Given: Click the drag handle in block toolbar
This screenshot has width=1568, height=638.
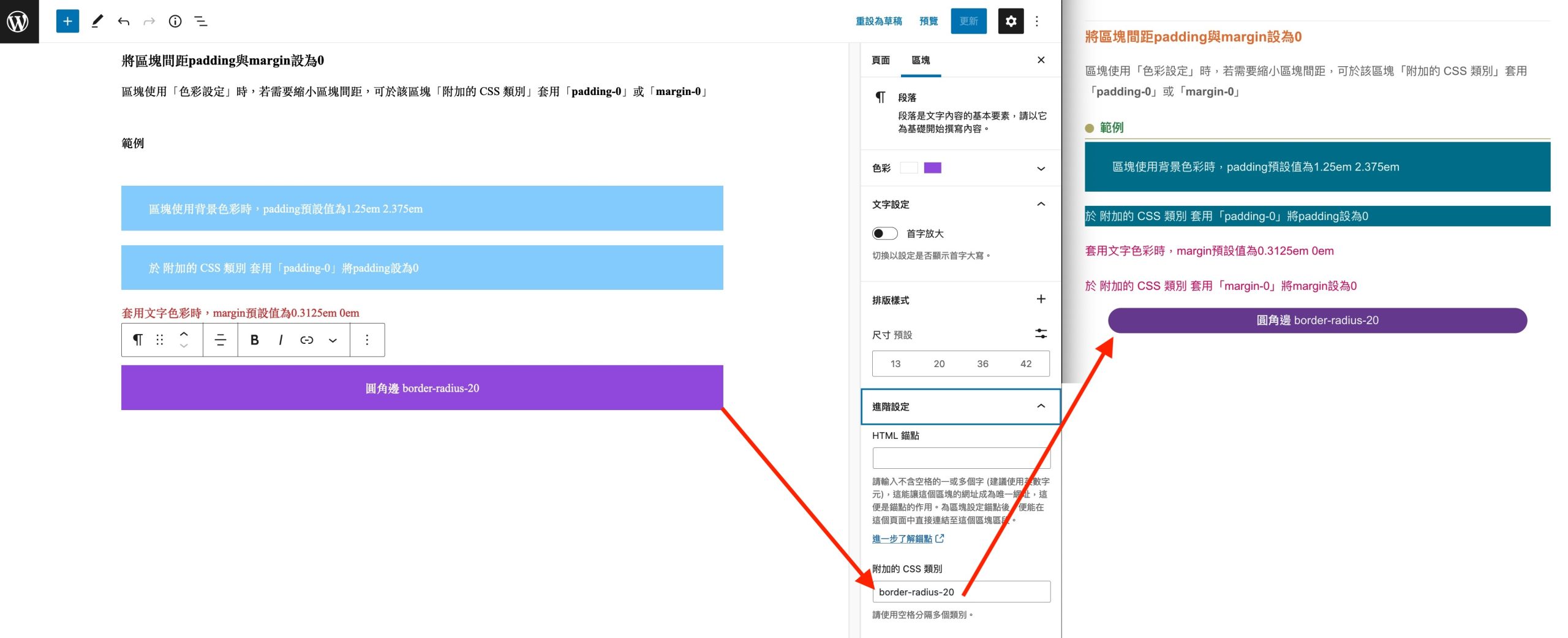Looking at the screenshot, I should [160, 340].
